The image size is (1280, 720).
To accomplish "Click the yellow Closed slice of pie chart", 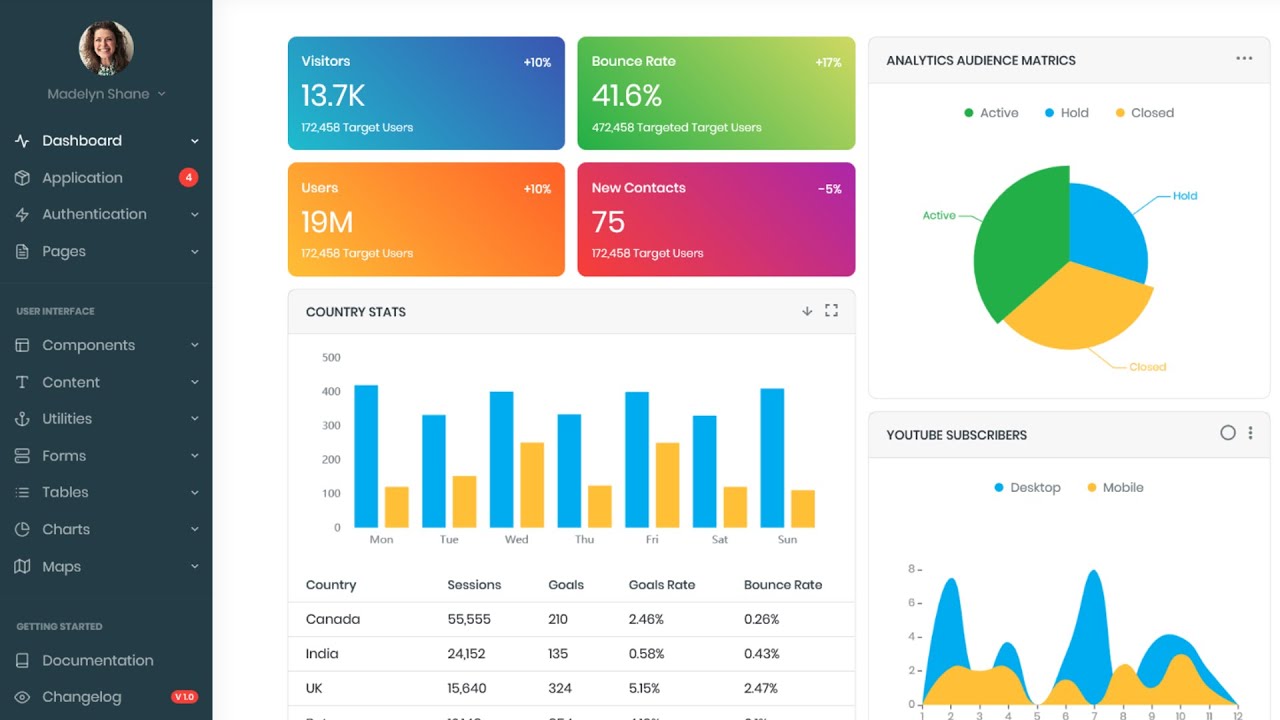I will coord(1080,310).
